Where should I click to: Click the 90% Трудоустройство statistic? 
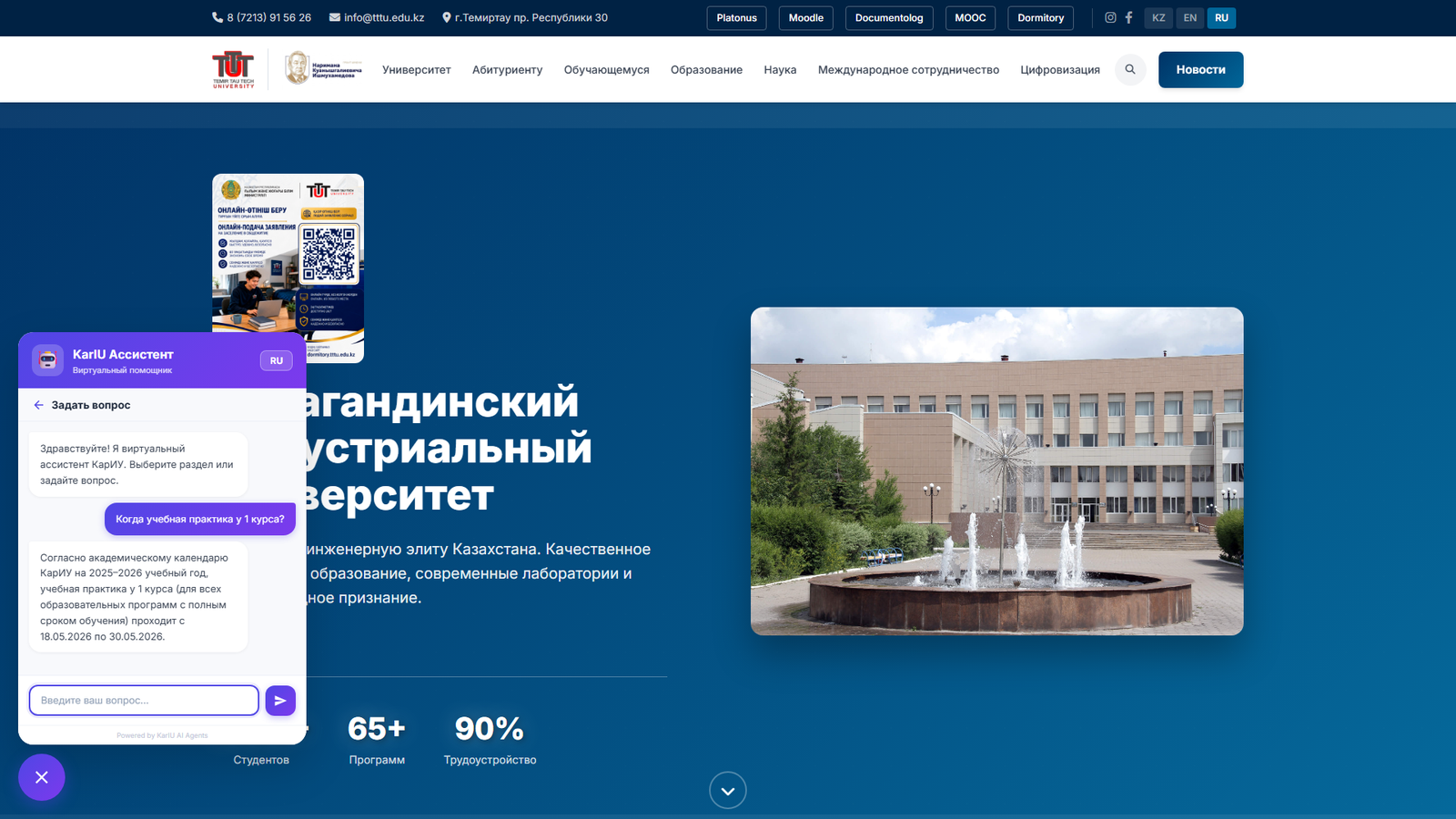pos(490,740)
